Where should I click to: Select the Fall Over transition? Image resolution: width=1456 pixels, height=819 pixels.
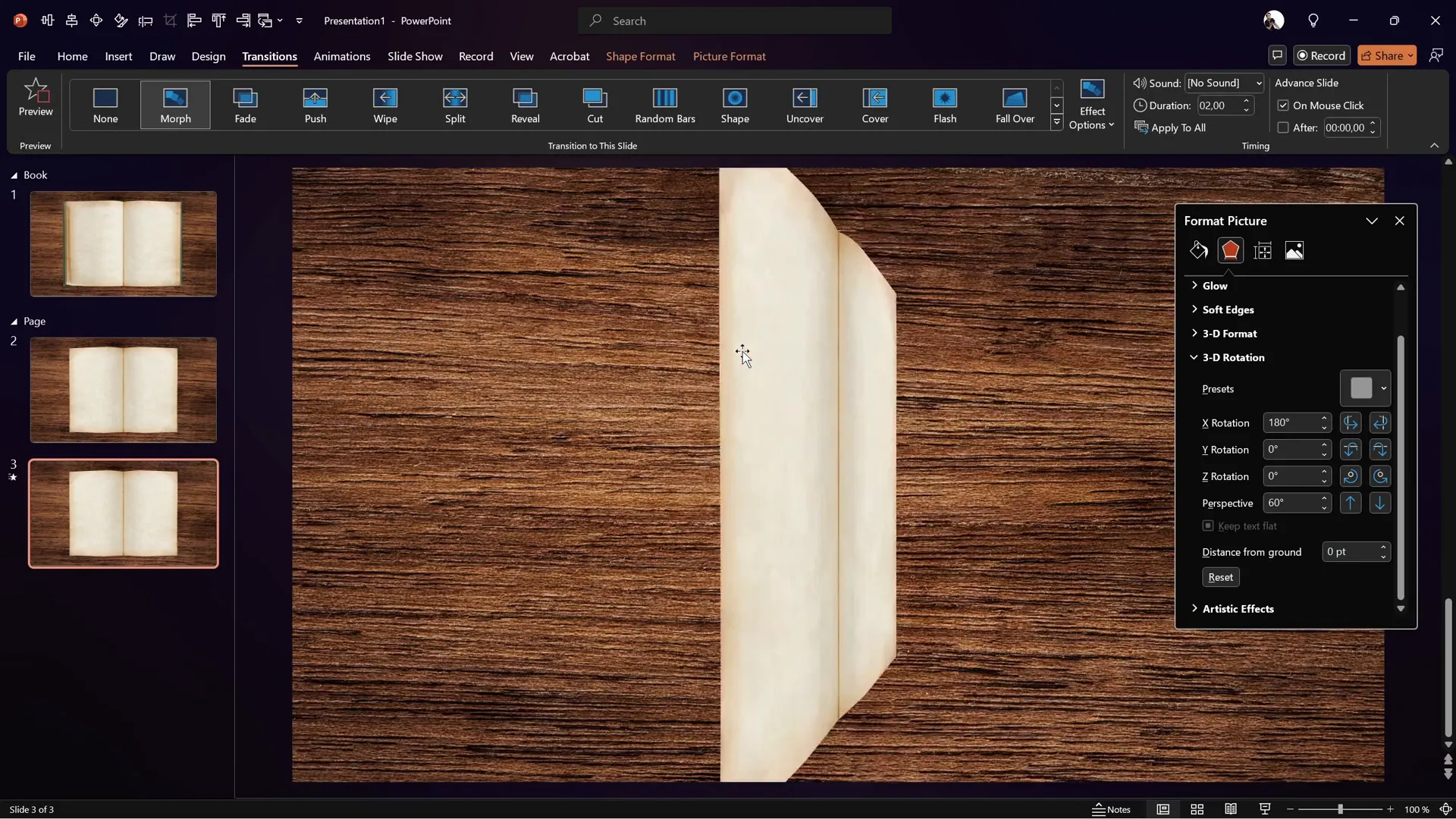[x=1015, y=105]
